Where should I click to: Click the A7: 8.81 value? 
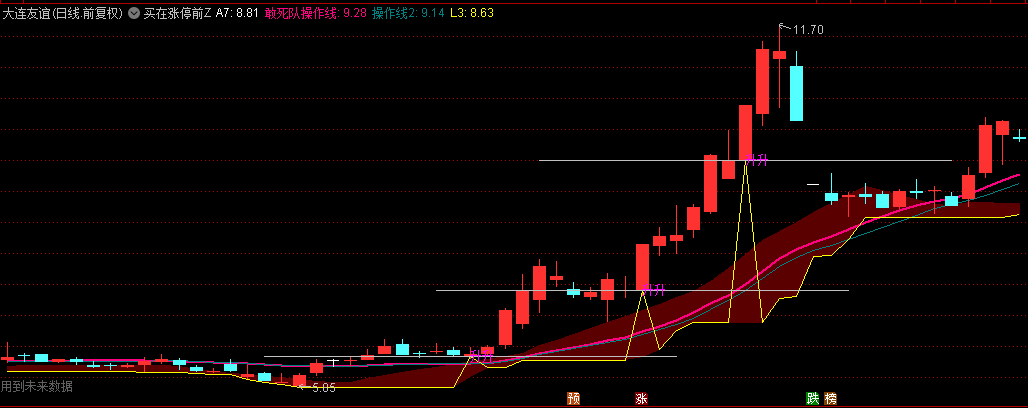[x=237, y=13]
